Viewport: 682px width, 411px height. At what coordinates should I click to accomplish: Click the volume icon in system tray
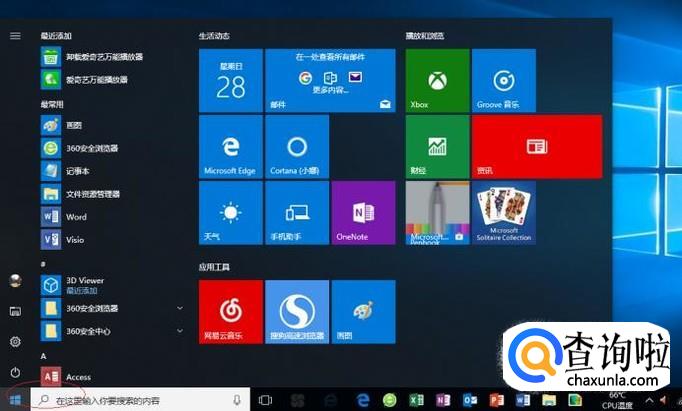663,400
